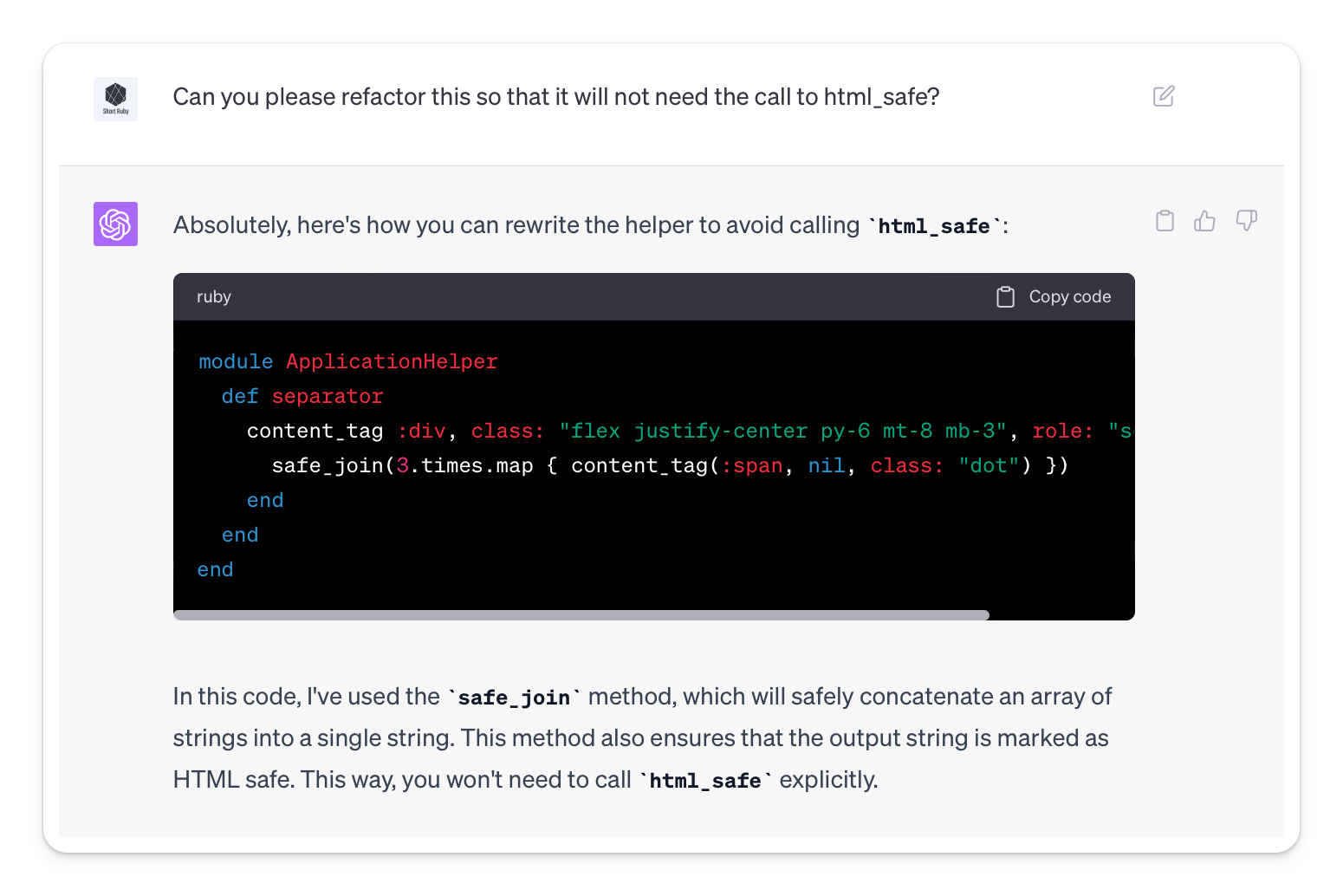Image resolution: width=1343 pixels, height=896 pixels.
Task: Copy the assistant response with clipboard icon
Action: click(x=1165, y=221)
